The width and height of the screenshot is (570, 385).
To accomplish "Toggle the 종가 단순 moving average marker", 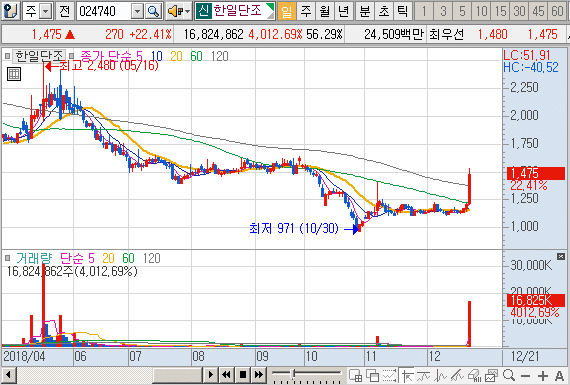I will (71, 56).
